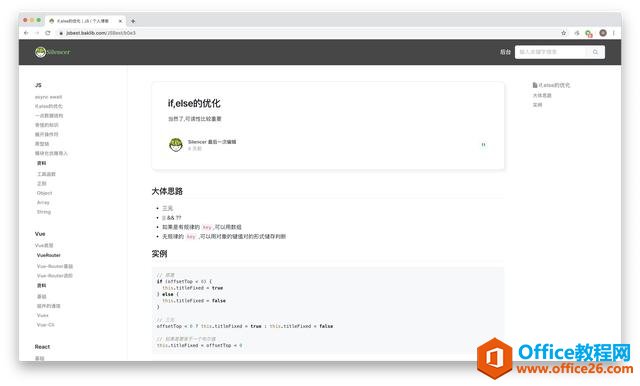
Task: Open the browser profile avatar
Action: point(603,33)
